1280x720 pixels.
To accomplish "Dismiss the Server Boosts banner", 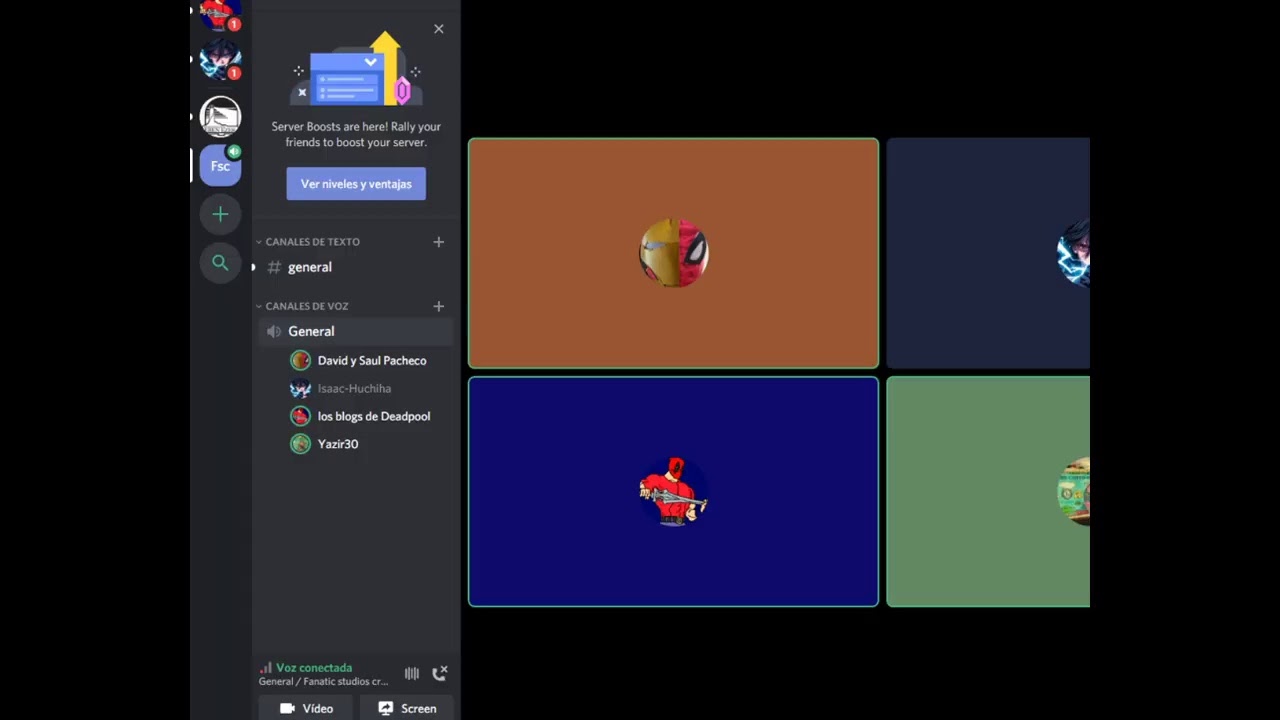I will point(438,29).
